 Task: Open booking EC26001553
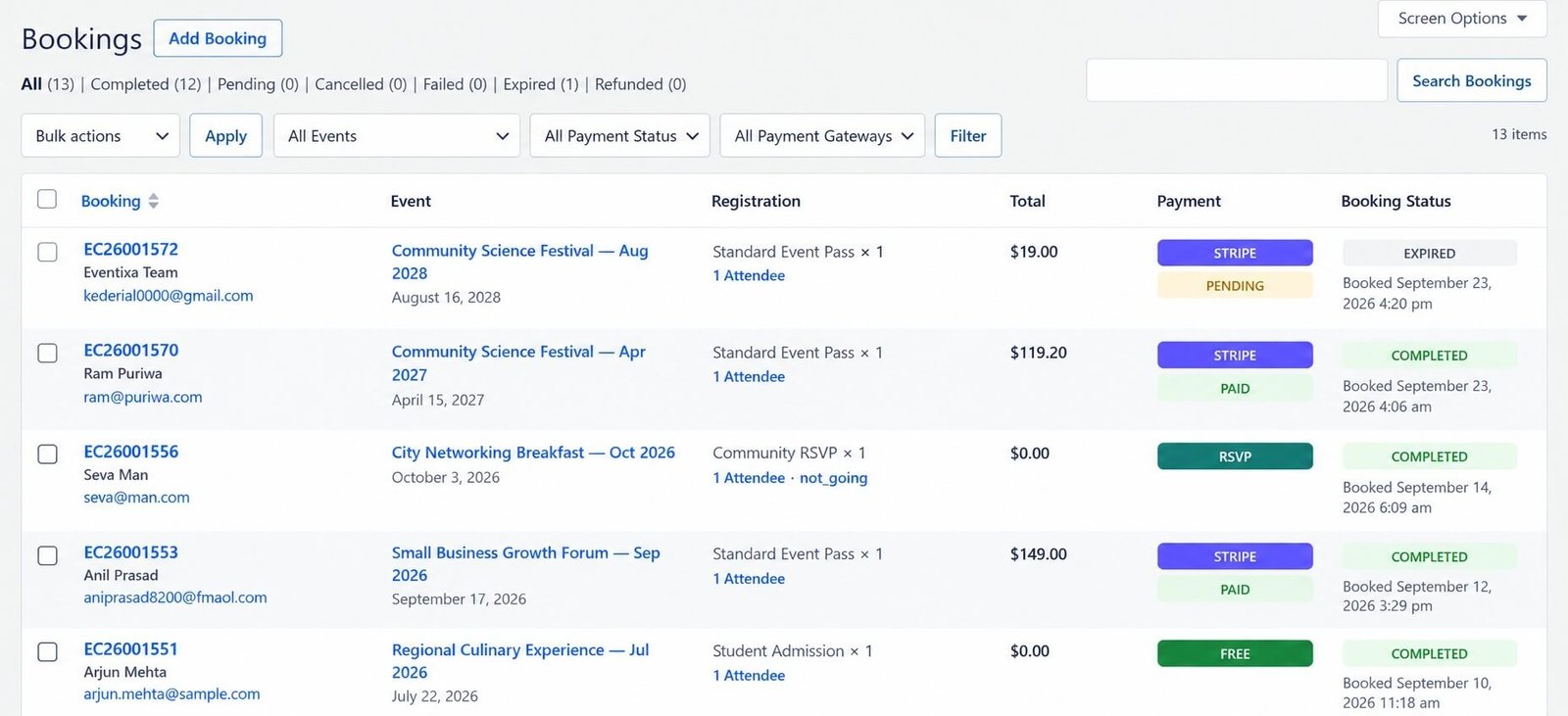click(x=130, y=552)
